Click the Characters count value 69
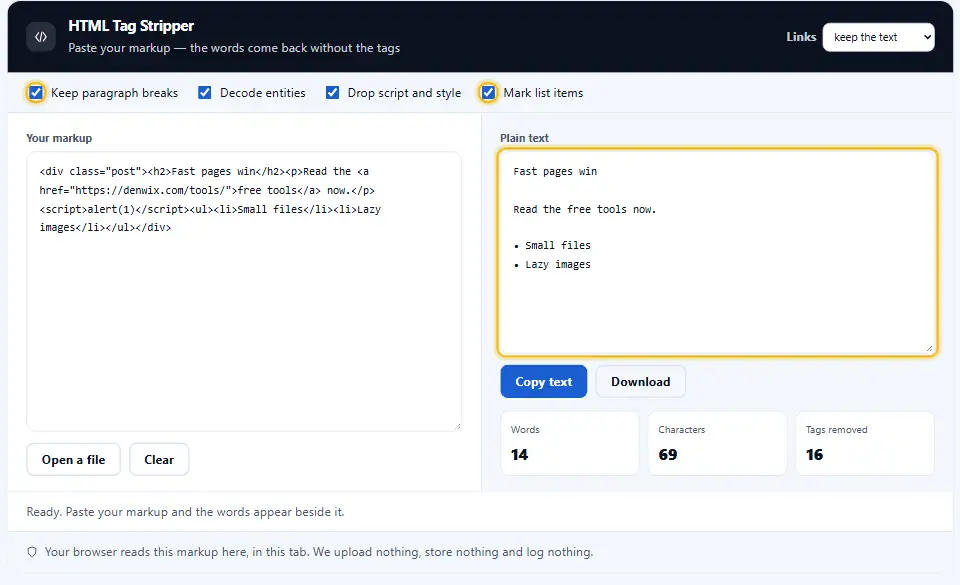 coord(668,455)
